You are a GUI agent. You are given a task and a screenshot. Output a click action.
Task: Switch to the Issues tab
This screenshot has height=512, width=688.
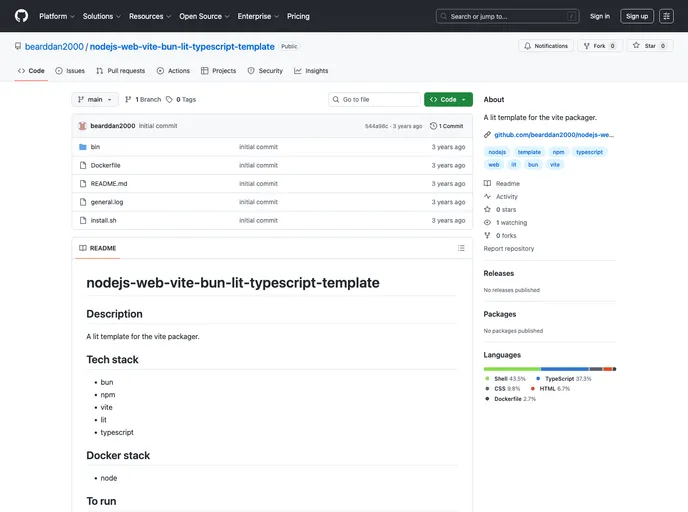pos(70,71)
